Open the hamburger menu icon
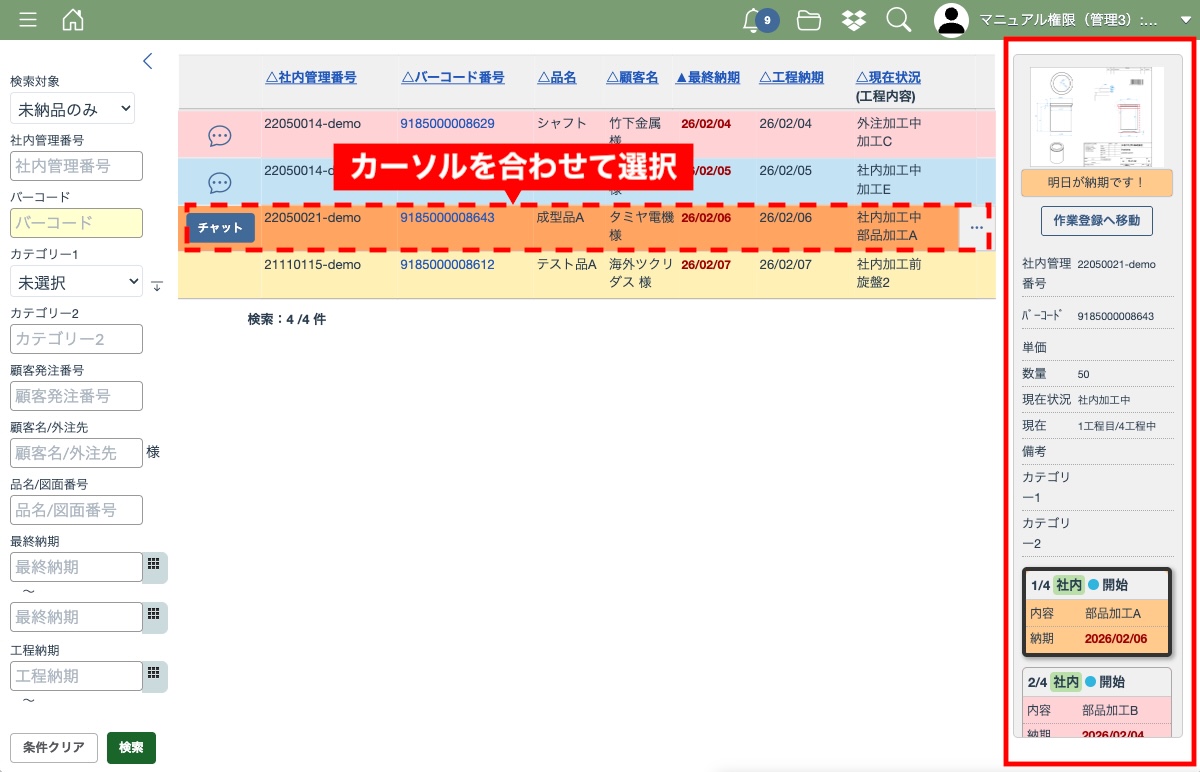 point(28,20)
